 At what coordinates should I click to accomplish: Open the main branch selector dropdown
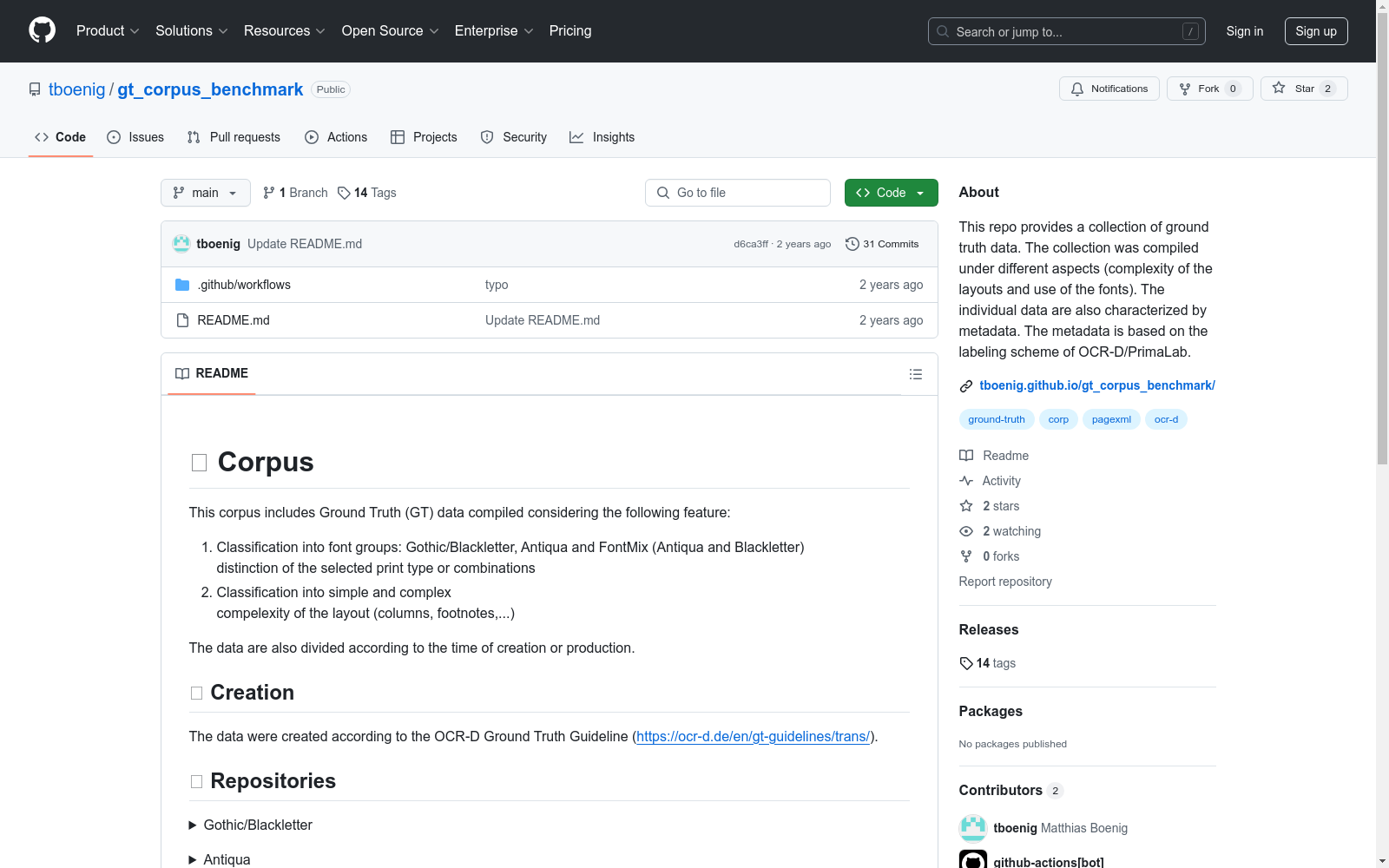coord(206,193)
